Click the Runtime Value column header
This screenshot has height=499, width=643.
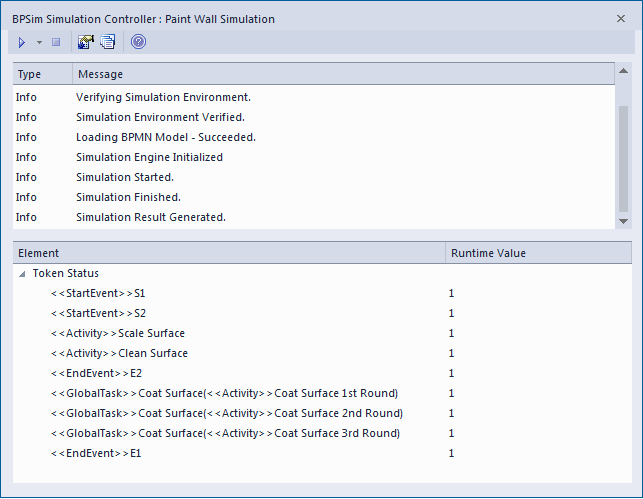coord(488,254)
